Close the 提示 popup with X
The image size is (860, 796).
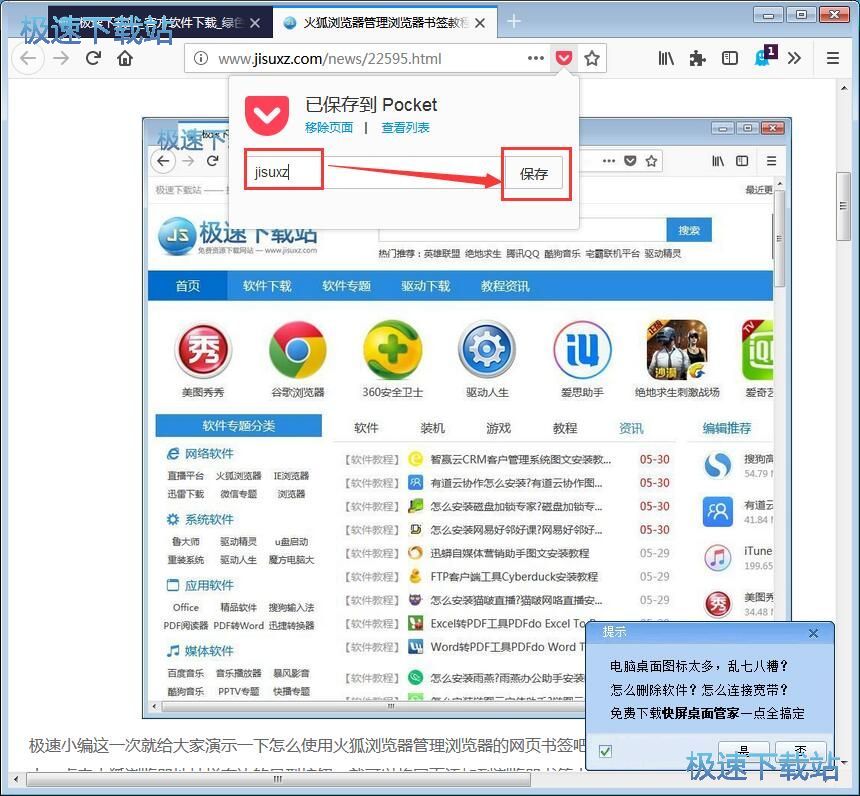point(813,634)
